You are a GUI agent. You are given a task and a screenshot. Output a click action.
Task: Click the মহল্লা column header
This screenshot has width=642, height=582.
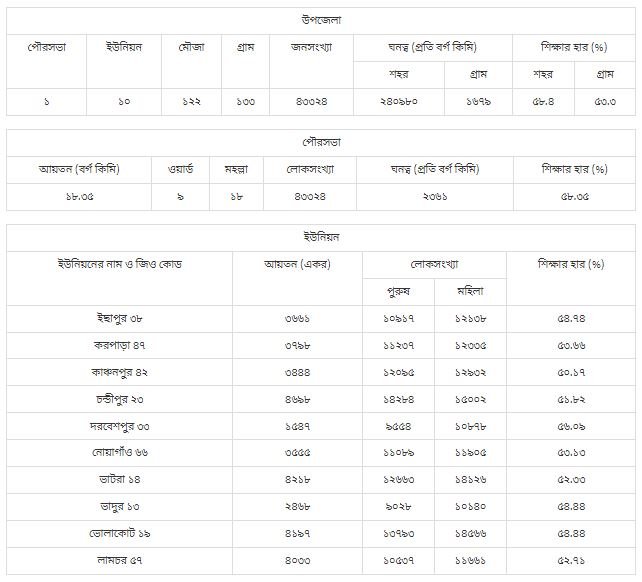point(236,168)
